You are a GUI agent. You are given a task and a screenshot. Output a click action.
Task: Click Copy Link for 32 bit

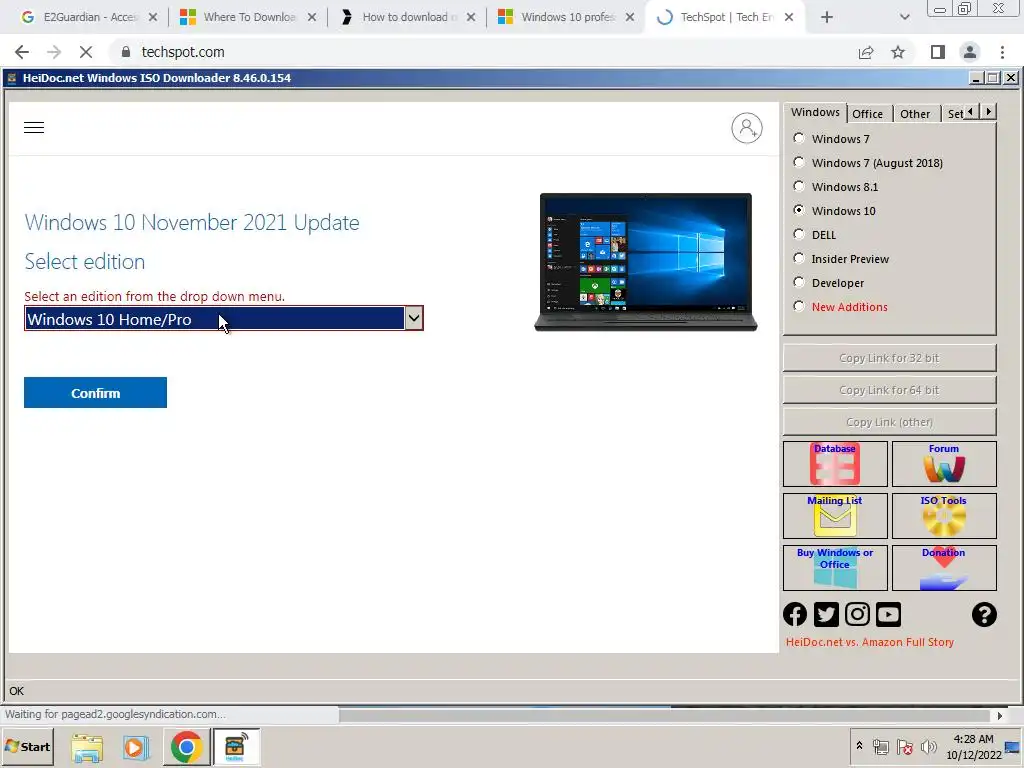(x=889, y=358)
